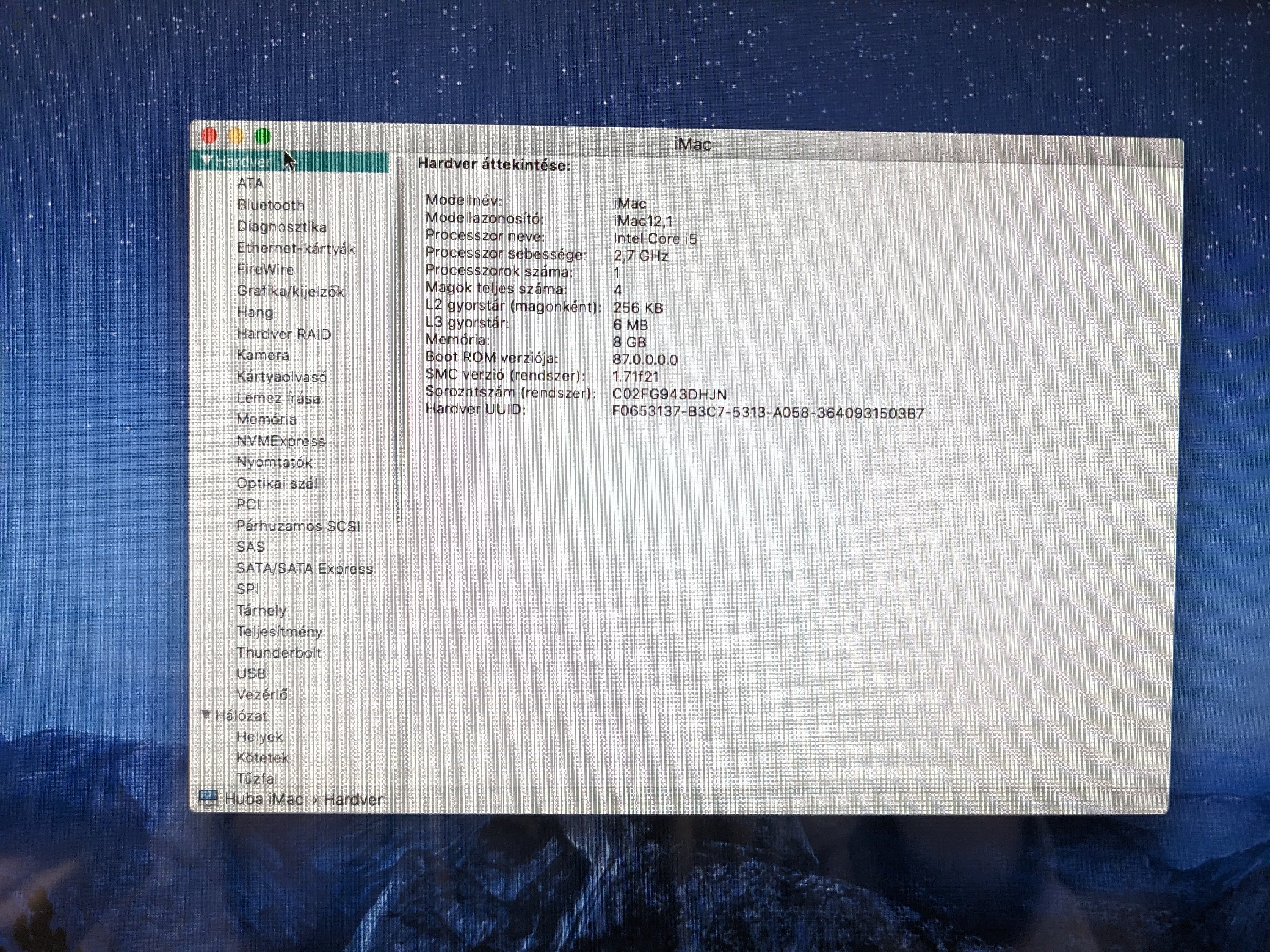Close the iMac window with red button
The height and width of the screenshot is (952, 1270).
click(209, 136)
